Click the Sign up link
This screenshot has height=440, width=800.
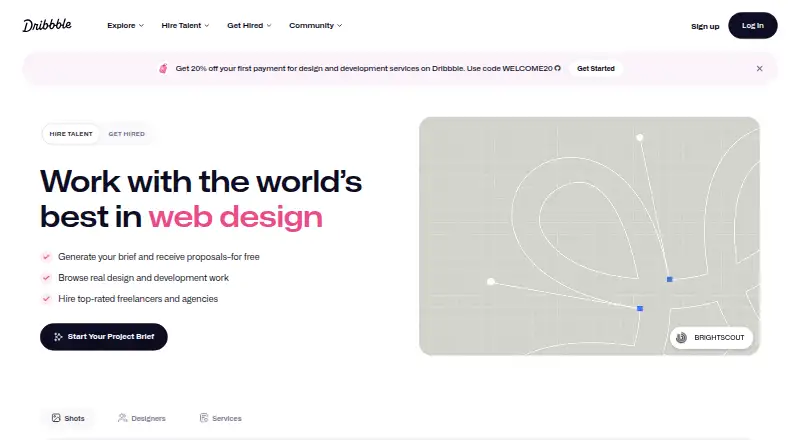(x=705, y=26)
